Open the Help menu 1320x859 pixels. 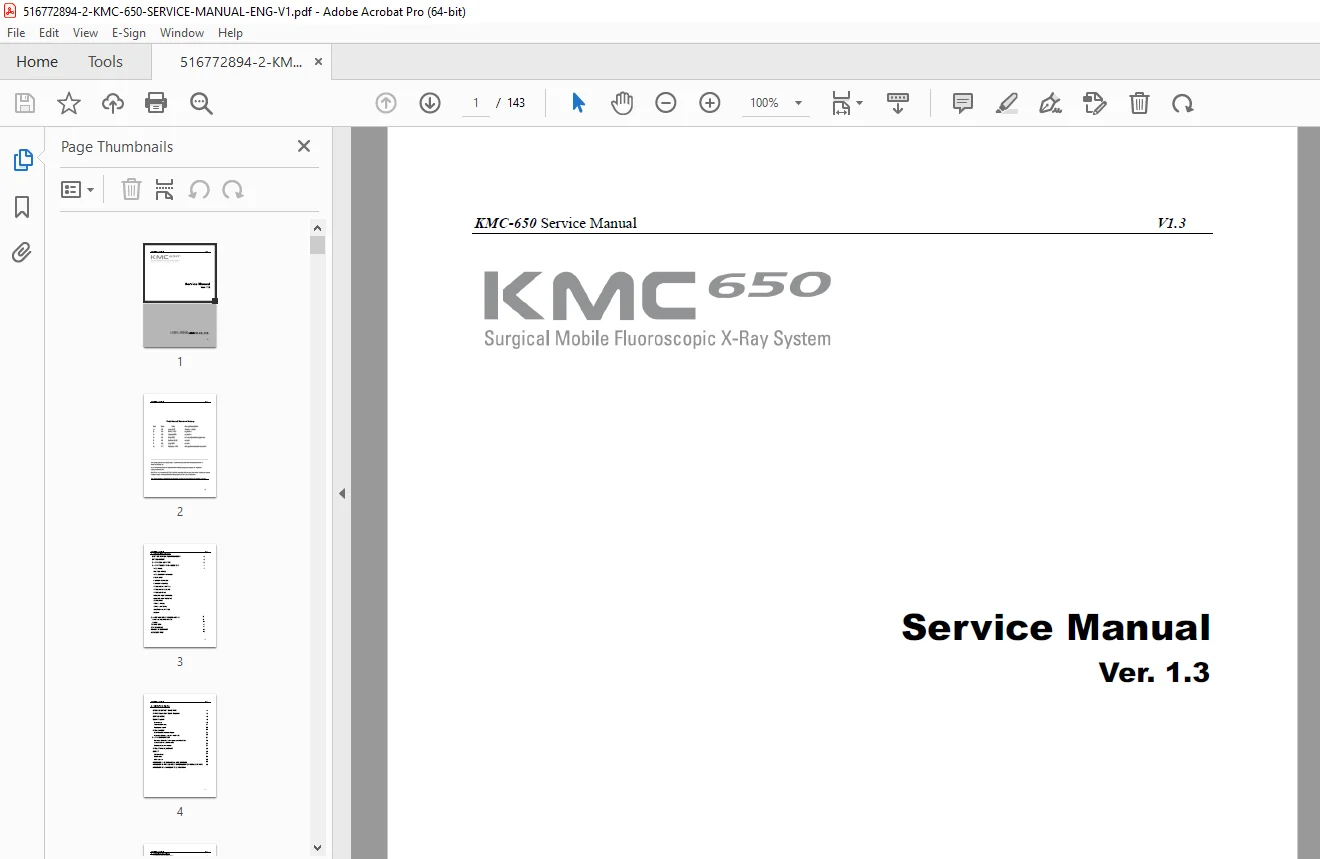point(230,33)
